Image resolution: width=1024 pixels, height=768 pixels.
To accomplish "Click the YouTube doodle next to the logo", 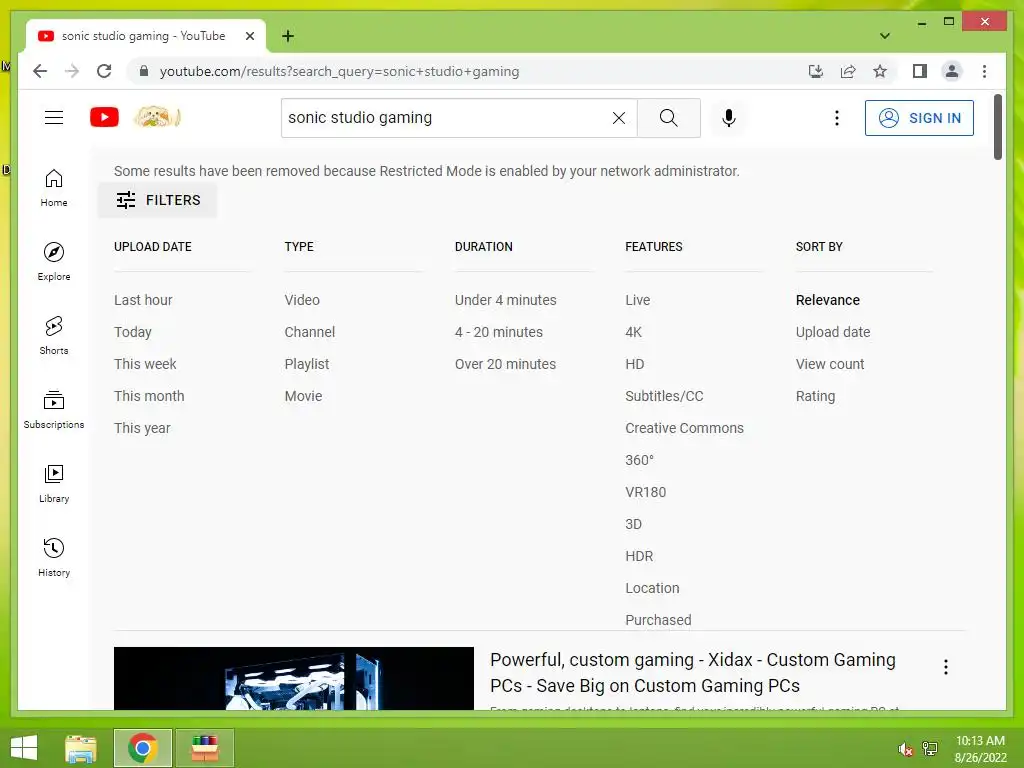I will pos(157,118).
